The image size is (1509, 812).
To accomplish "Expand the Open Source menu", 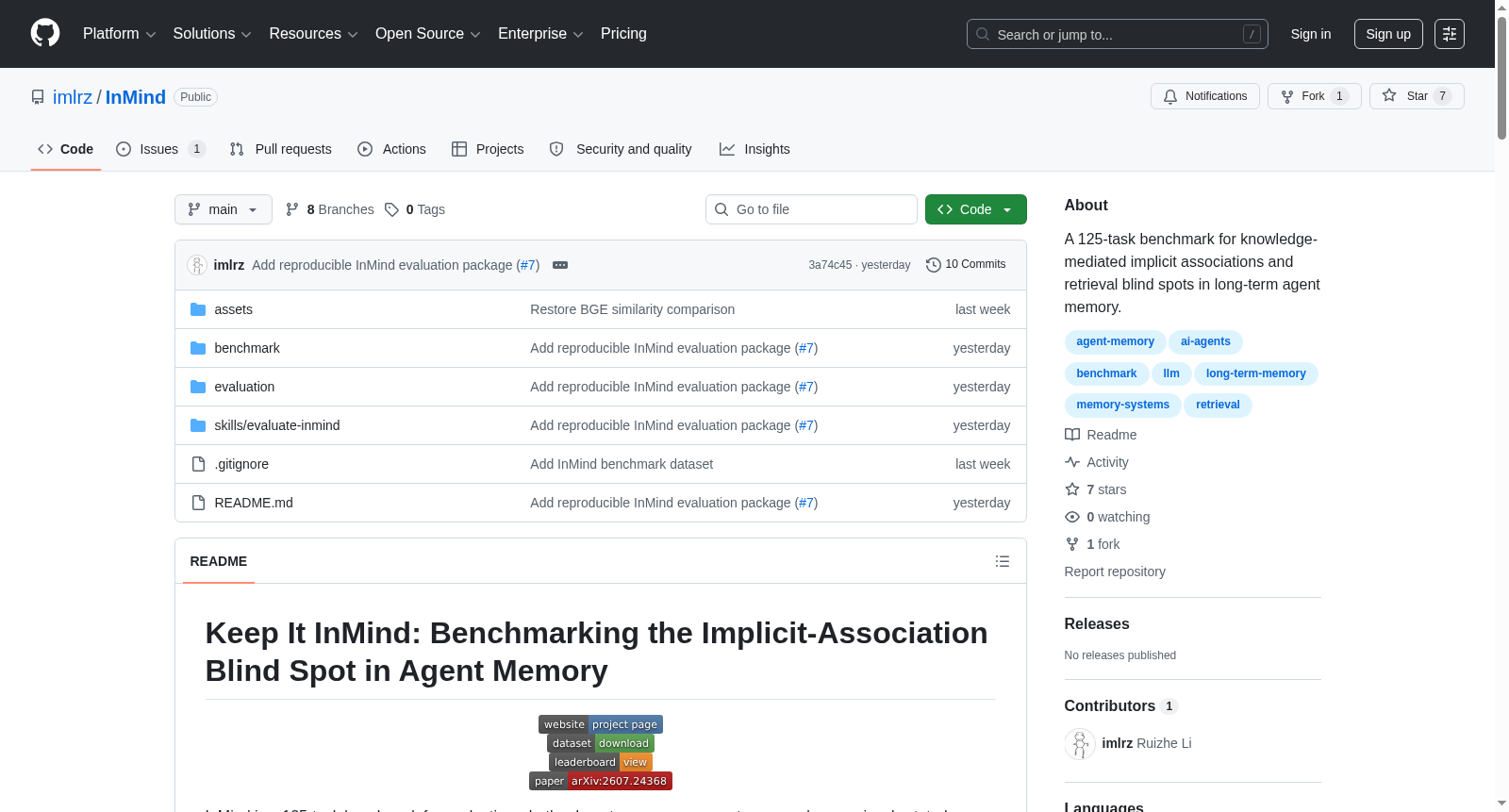I will [428, 34].
